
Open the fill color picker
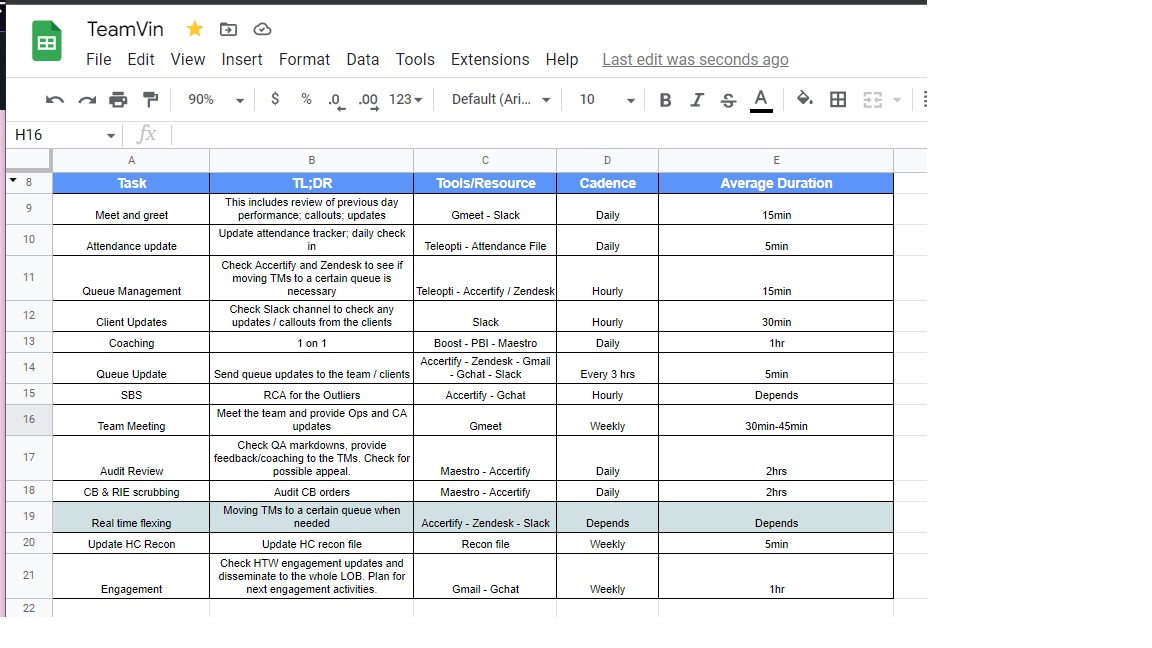tap(804, 98)
